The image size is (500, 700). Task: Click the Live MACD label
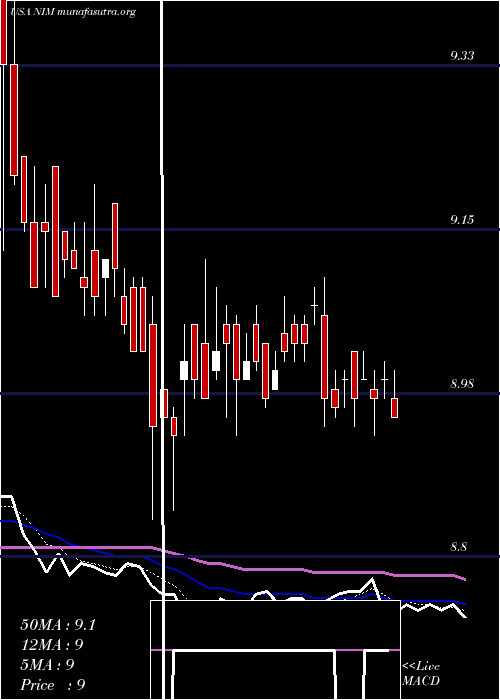coord(421,673)
